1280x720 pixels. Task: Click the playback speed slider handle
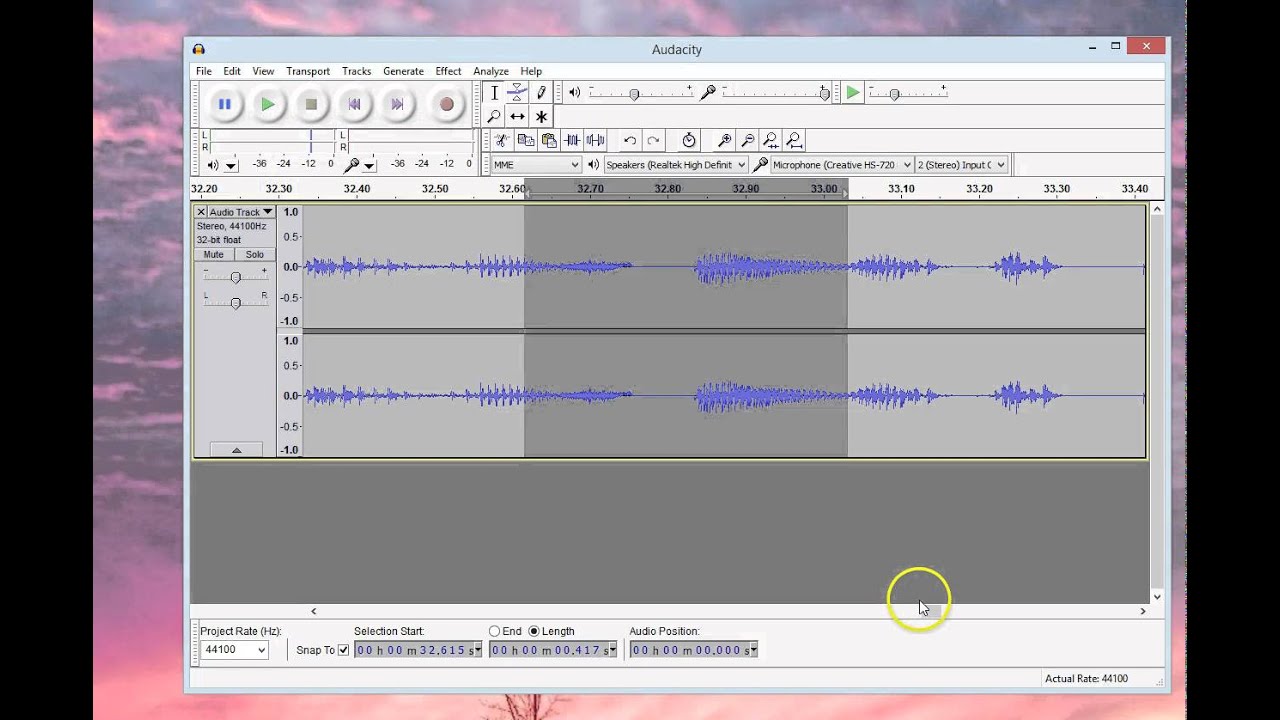coord(894,94)
